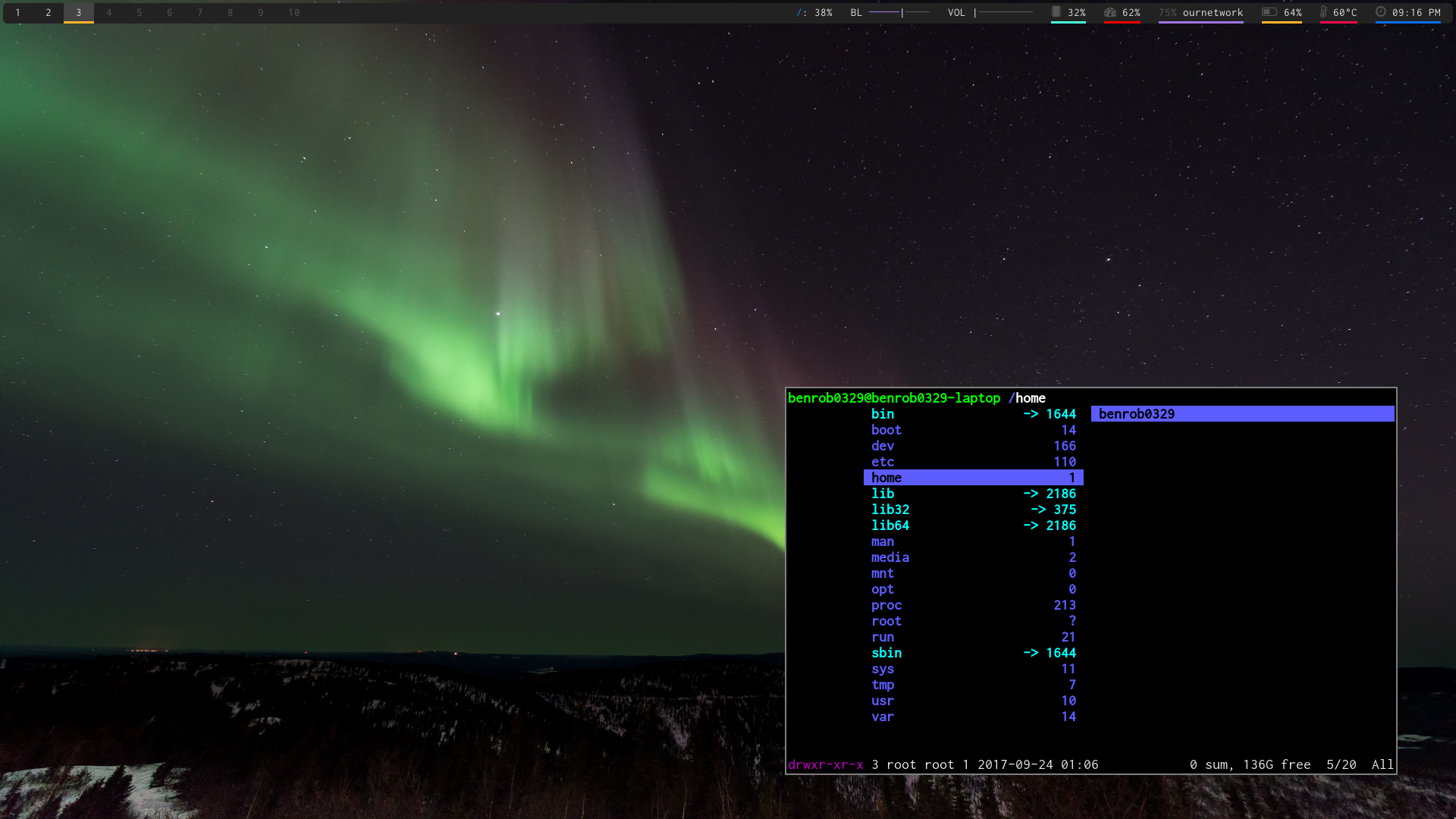Click the root filesystem usage 38% indicator
The width and height of the screenshot is (1456, 819).
(x=814, y=12)
